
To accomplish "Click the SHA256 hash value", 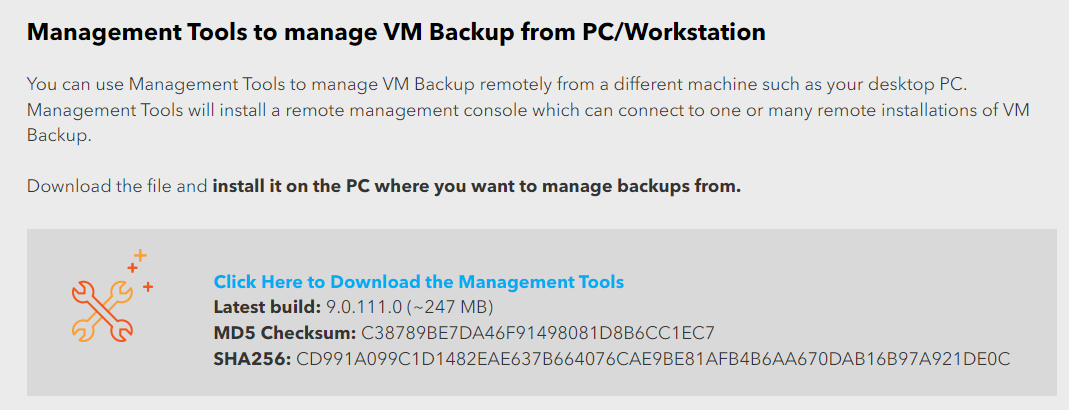I will pos(653,358).
